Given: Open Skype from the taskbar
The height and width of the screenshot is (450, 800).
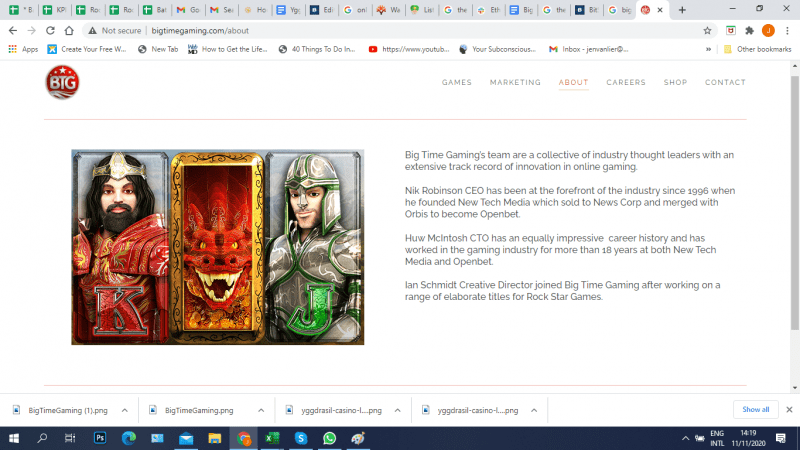Looking at the screenshot, I should pos(301,438).
